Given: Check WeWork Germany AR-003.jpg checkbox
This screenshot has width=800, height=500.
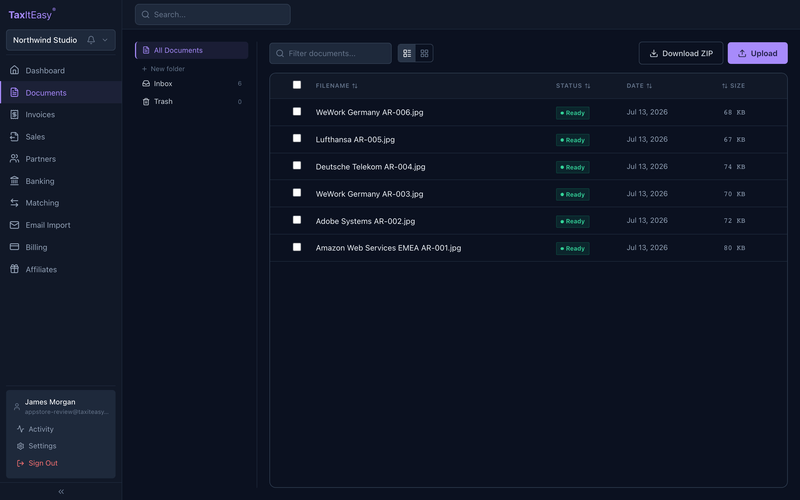Looking at the screenshot, I should (297, 192).
